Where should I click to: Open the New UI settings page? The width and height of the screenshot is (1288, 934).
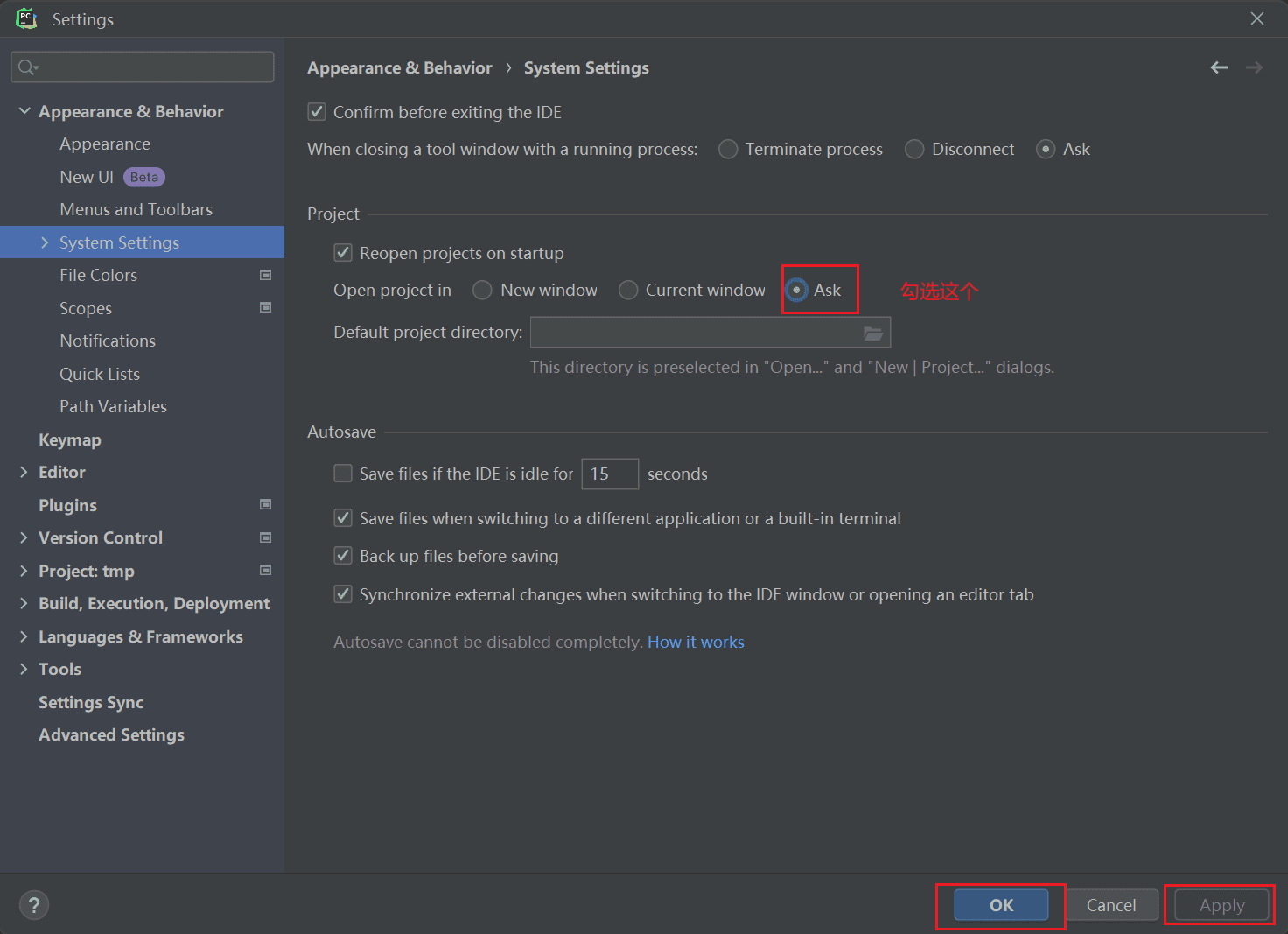point(87,177)
